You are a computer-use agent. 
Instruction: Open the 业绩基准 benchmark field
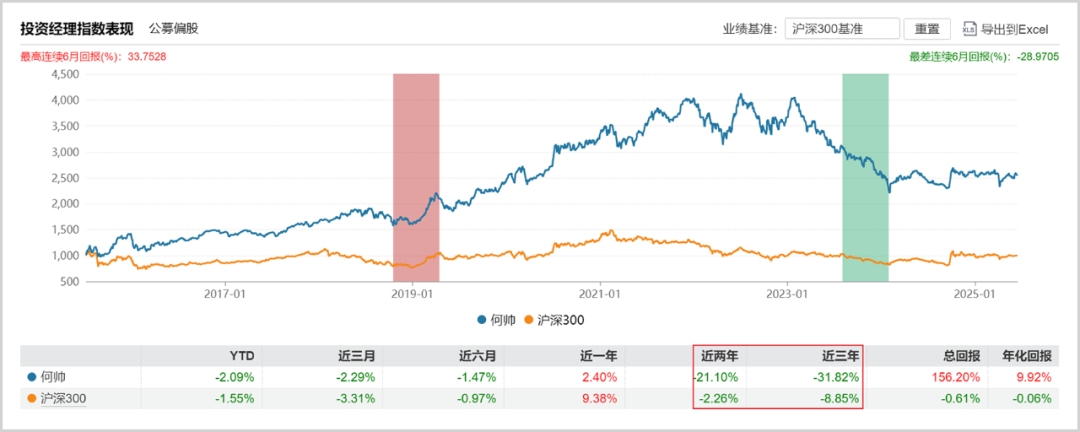842,29
